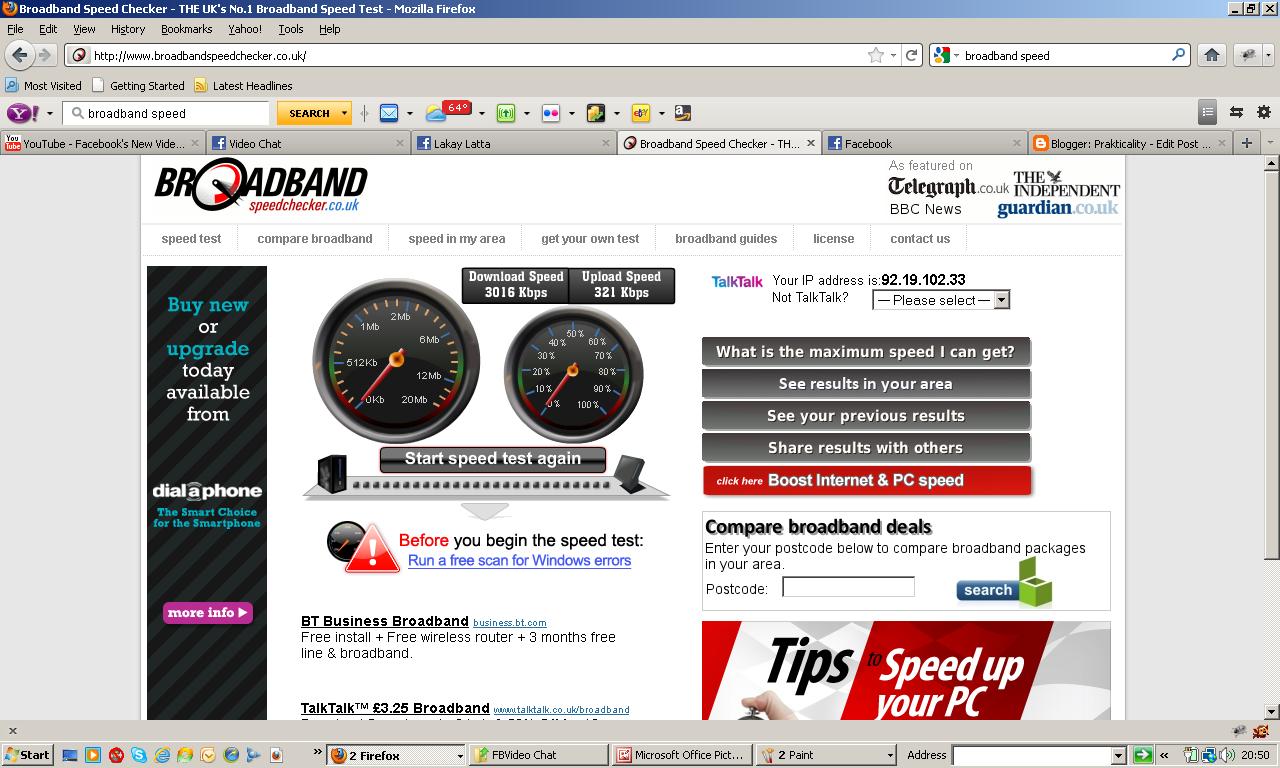The height and width of the screenshot is (768, 1280).
Task: Click the site identity icon in the URL bar
Action: click(79, 55)
